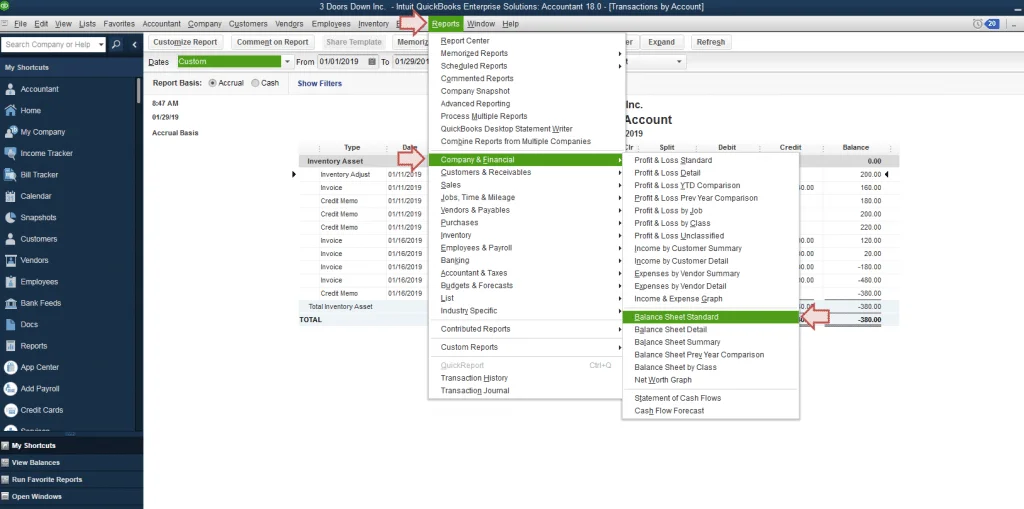Click the Income Tracker sidebar icon
This screenshot has width=1024, height=509.
[x=11, y=153]
